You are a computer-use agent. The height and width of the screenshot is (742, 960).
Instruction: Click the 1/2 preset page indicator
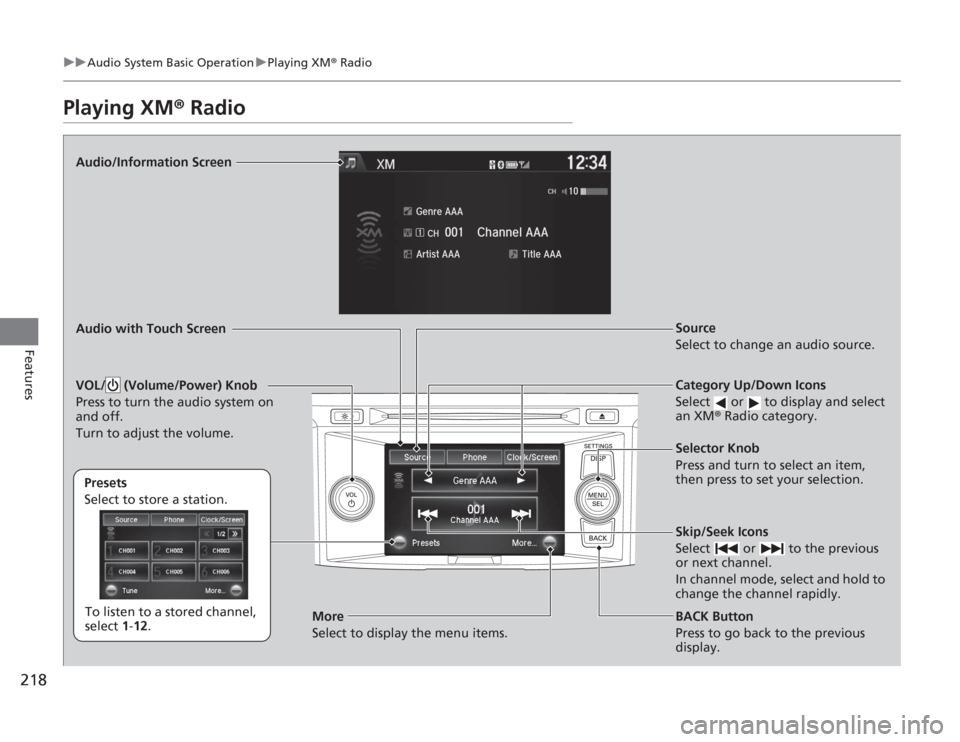221,534
